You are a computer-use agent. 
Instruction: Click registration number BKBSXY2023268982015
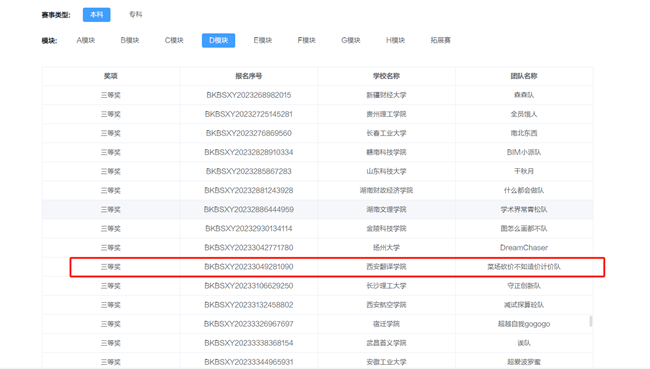249,95
